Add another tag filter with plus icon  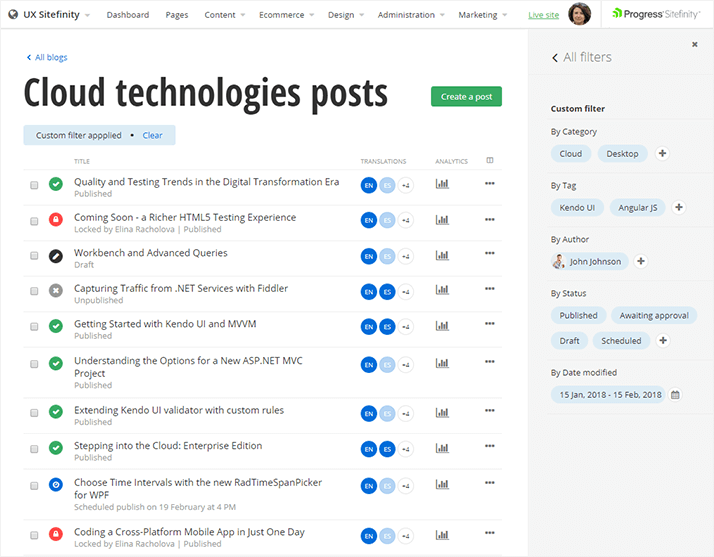pyautogui.click(x=679, y=207)
